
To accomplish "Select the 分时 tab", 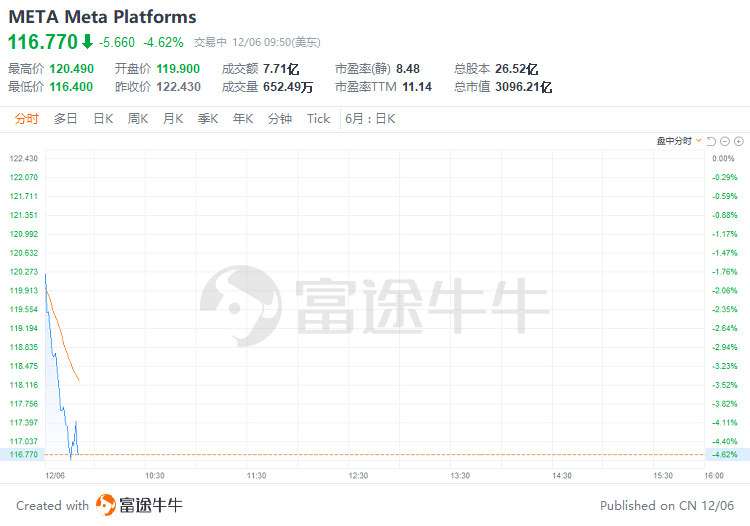I will (x=26, y=119).
